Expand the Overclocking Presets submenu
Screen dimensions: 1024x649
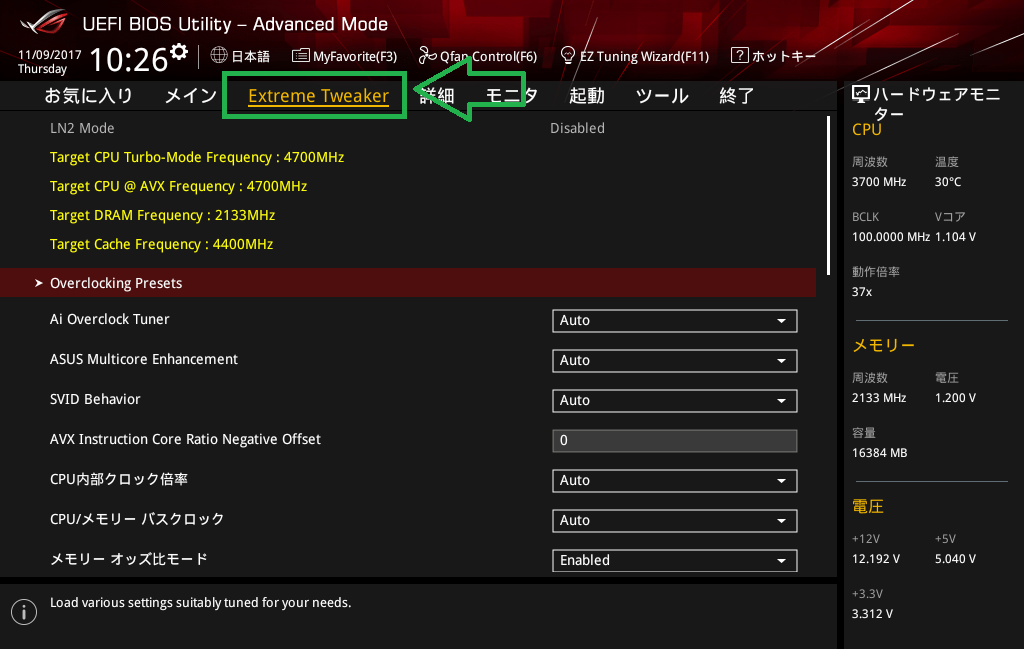click(408, 283)
